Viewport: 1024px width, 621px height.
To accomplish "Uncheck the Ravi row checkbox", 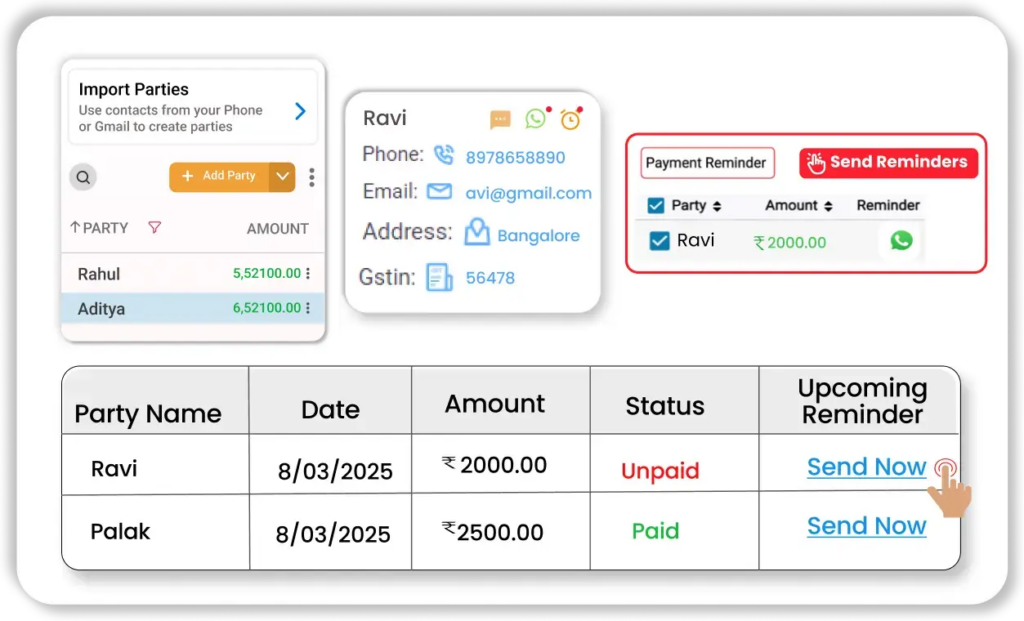I will tap(659, 241).
